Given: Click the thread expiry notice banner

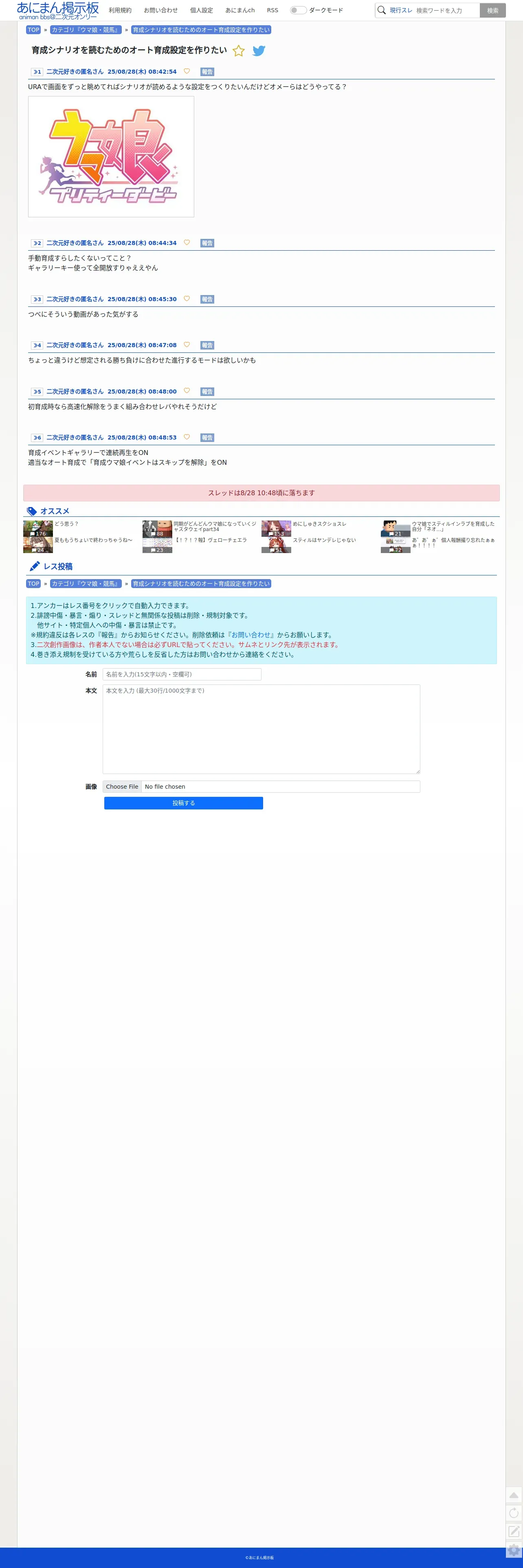Looking at the screenshot, I should (x=261, y=493).
